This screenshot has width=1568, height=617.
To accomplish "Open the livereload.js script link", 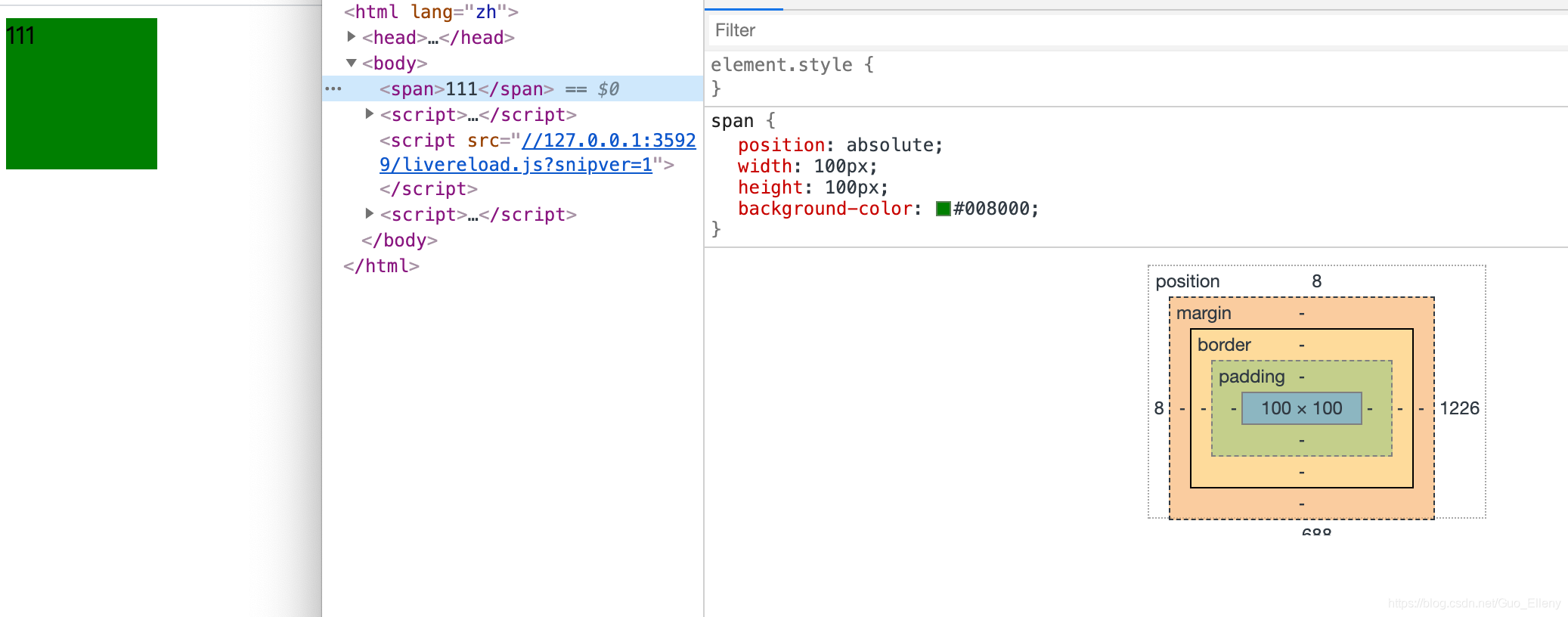I will click(x=538, y=152).
